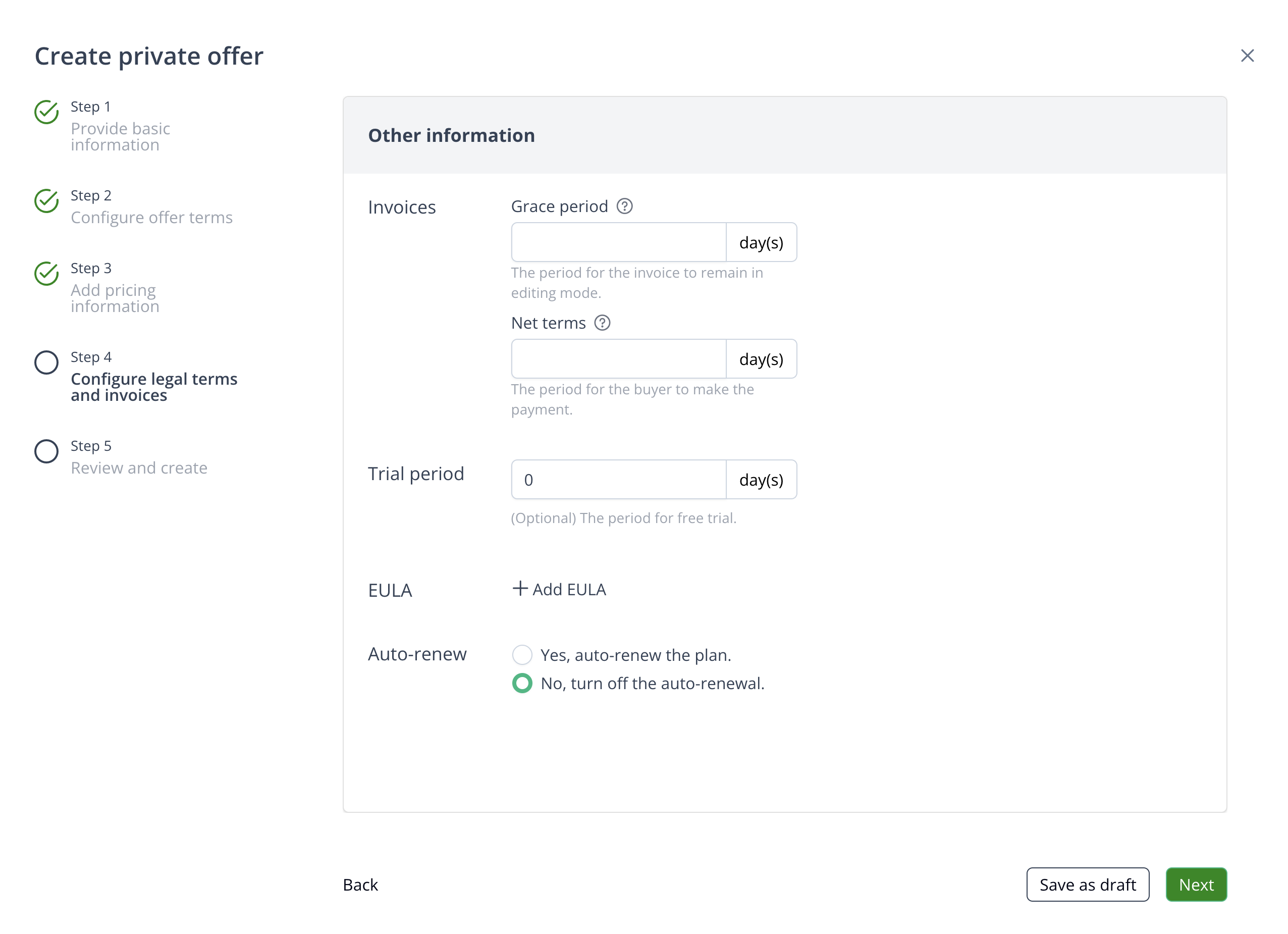Select Yes, auto-renew the plan
The height and width of the screenshot is (934, 1288).
coord(522,654)
